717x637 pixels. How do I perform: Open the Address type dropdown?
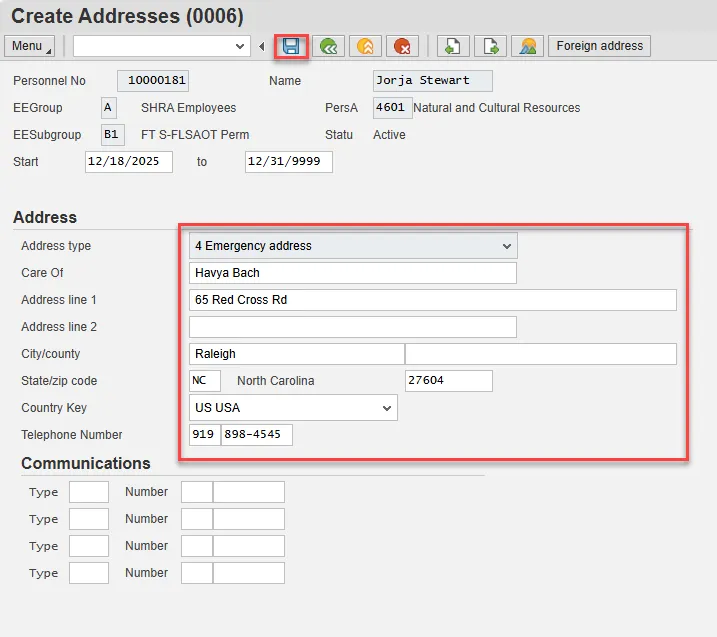[x=507, y=246]
